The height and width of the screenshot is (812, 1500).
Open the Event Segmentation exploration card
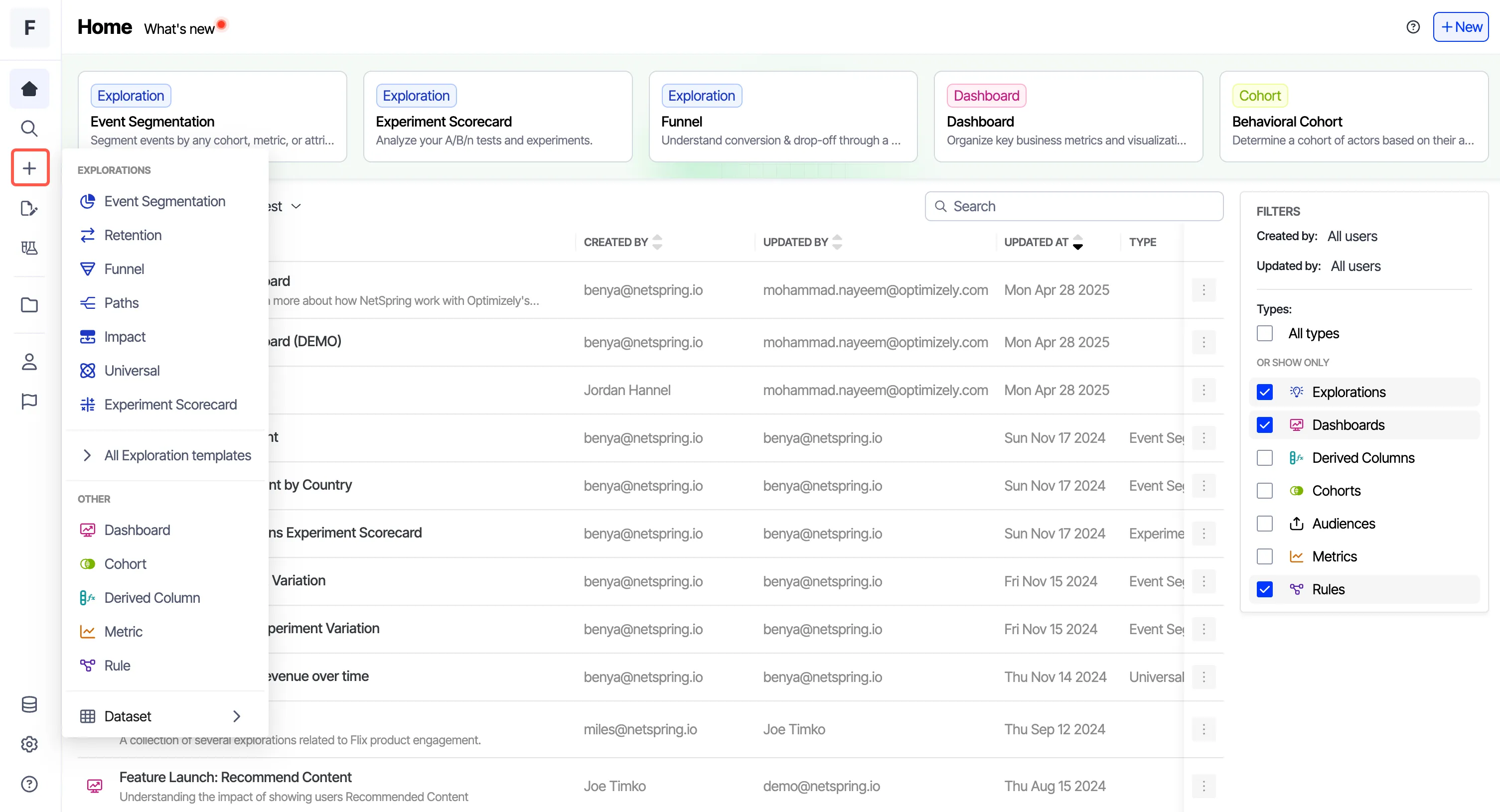[x=212, y=117]
